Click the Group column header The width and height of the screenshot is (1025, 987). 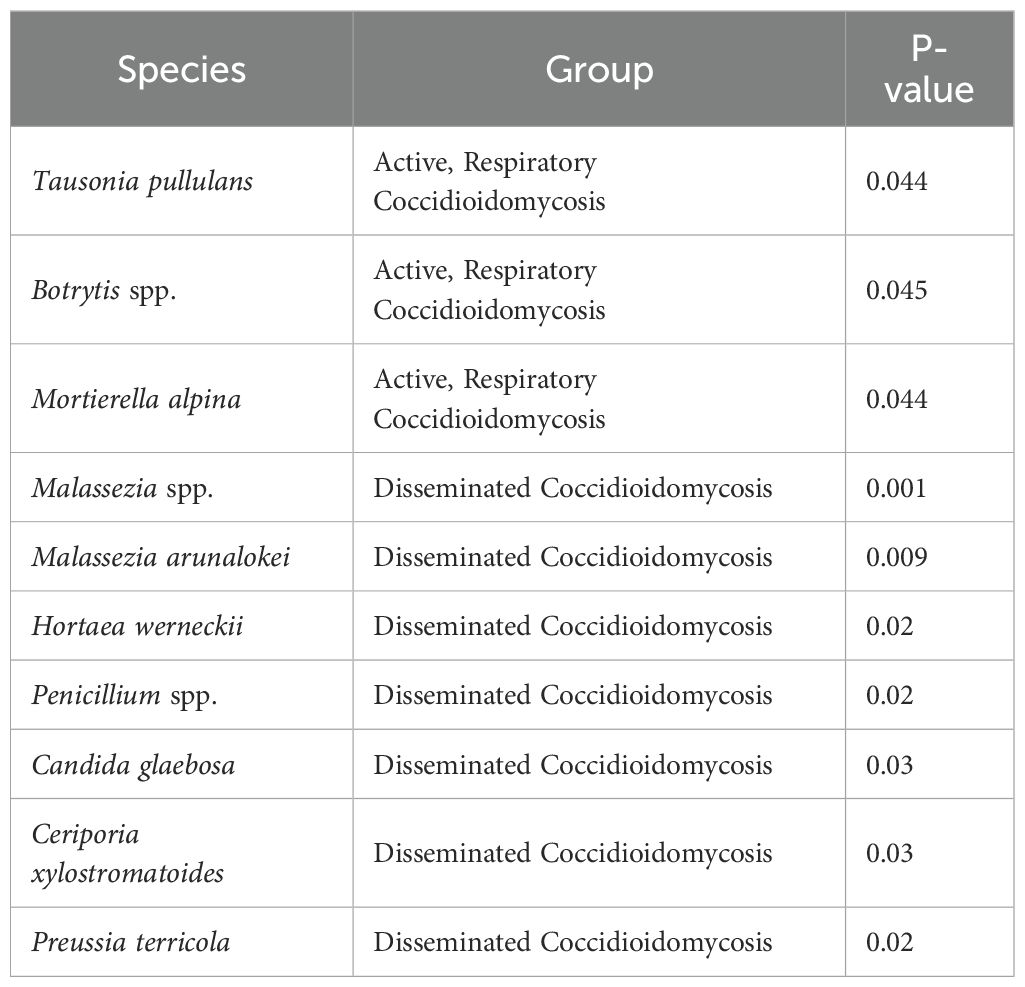pyautogui.click(x=598, y=69)
